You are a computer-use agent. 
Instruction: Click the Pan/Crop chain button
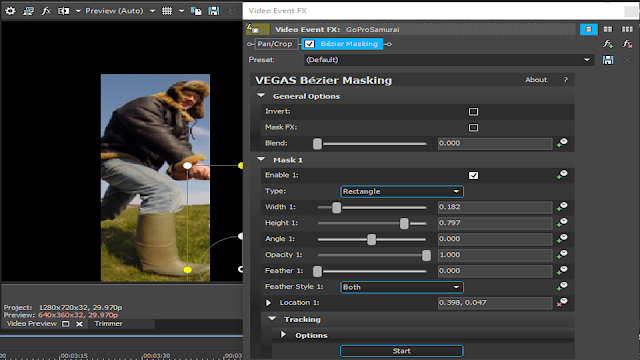click(x=275, y=44)
